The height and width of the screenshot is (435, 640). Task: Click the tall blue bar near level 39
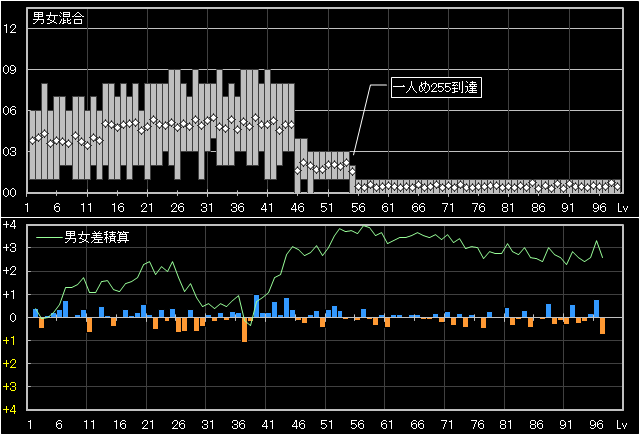pos(256,306)
